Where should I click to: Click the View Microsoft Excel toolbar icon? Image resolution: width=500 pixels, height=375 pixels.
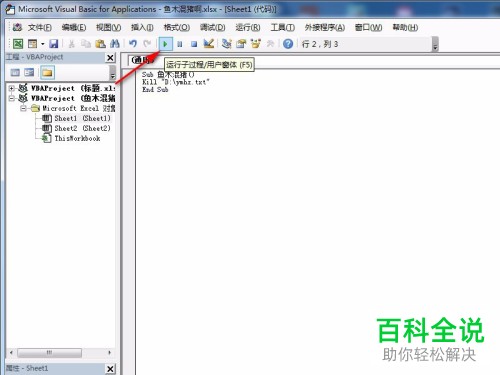(x=18, y=44)
